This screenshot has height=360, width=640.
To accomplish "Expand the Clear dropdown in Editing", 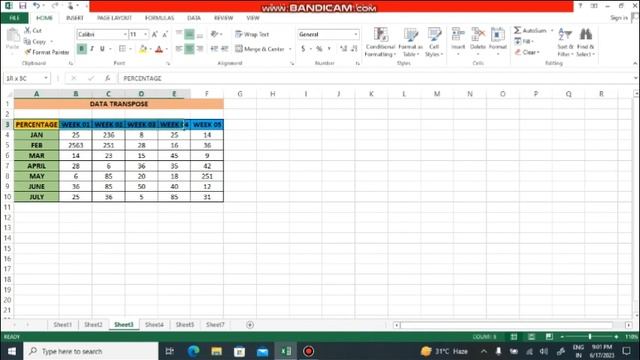I will pyautogui.click(x=538, y=52).
